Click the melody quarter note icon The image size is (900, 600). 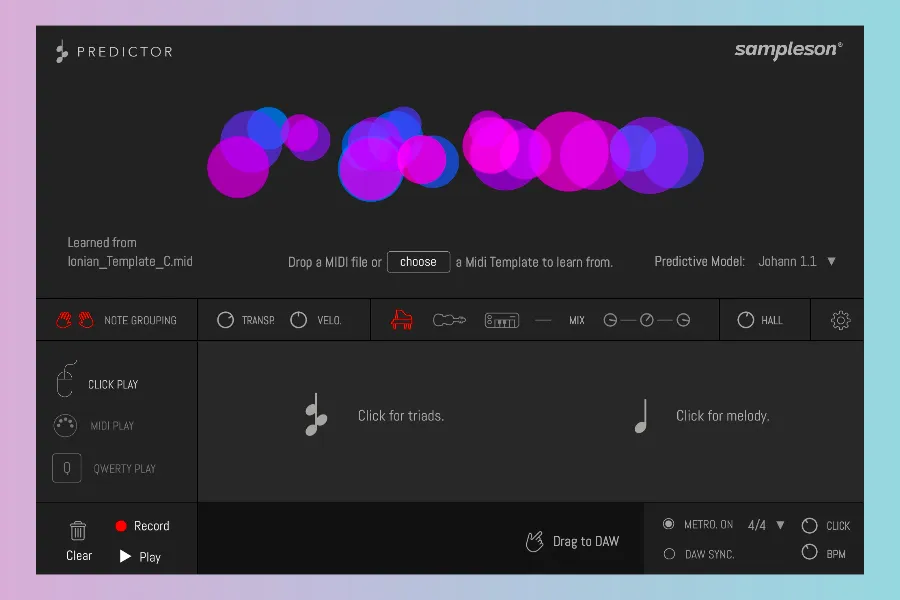641,416
